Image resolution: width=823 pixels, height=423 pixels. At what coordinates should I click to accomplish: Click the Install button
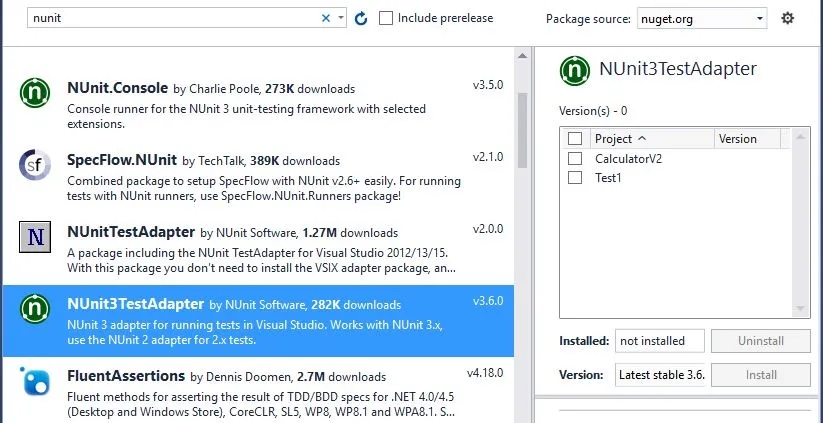(760, 375)
